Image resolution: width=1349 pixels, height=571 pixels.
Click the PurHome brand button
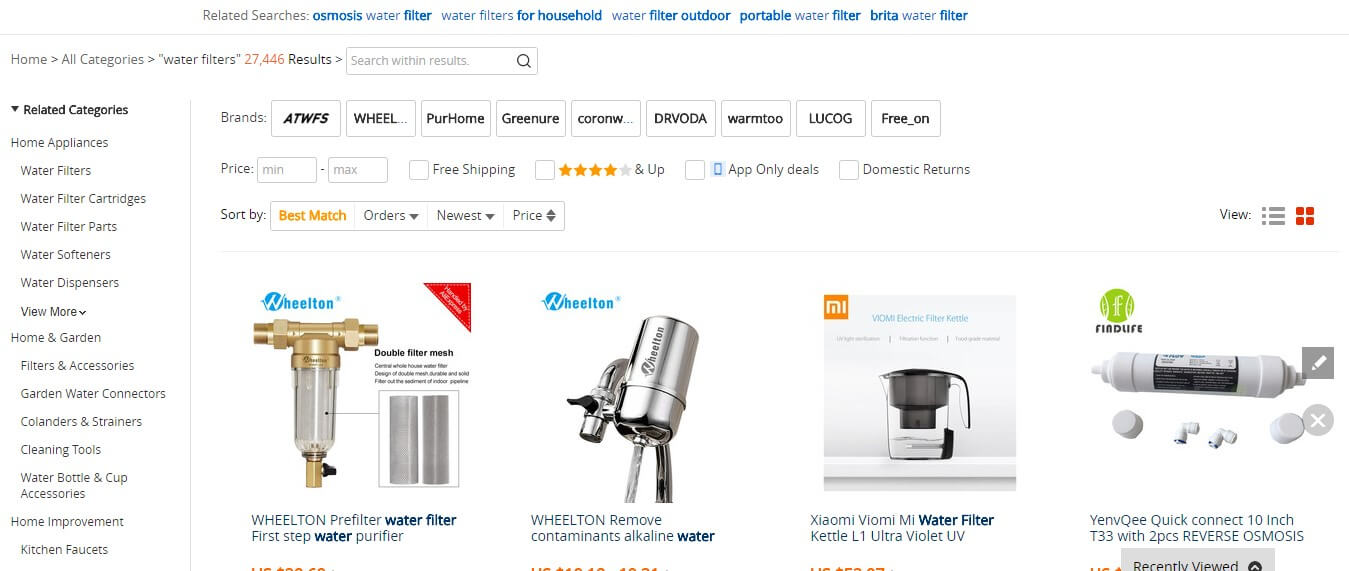coord(455,118)
